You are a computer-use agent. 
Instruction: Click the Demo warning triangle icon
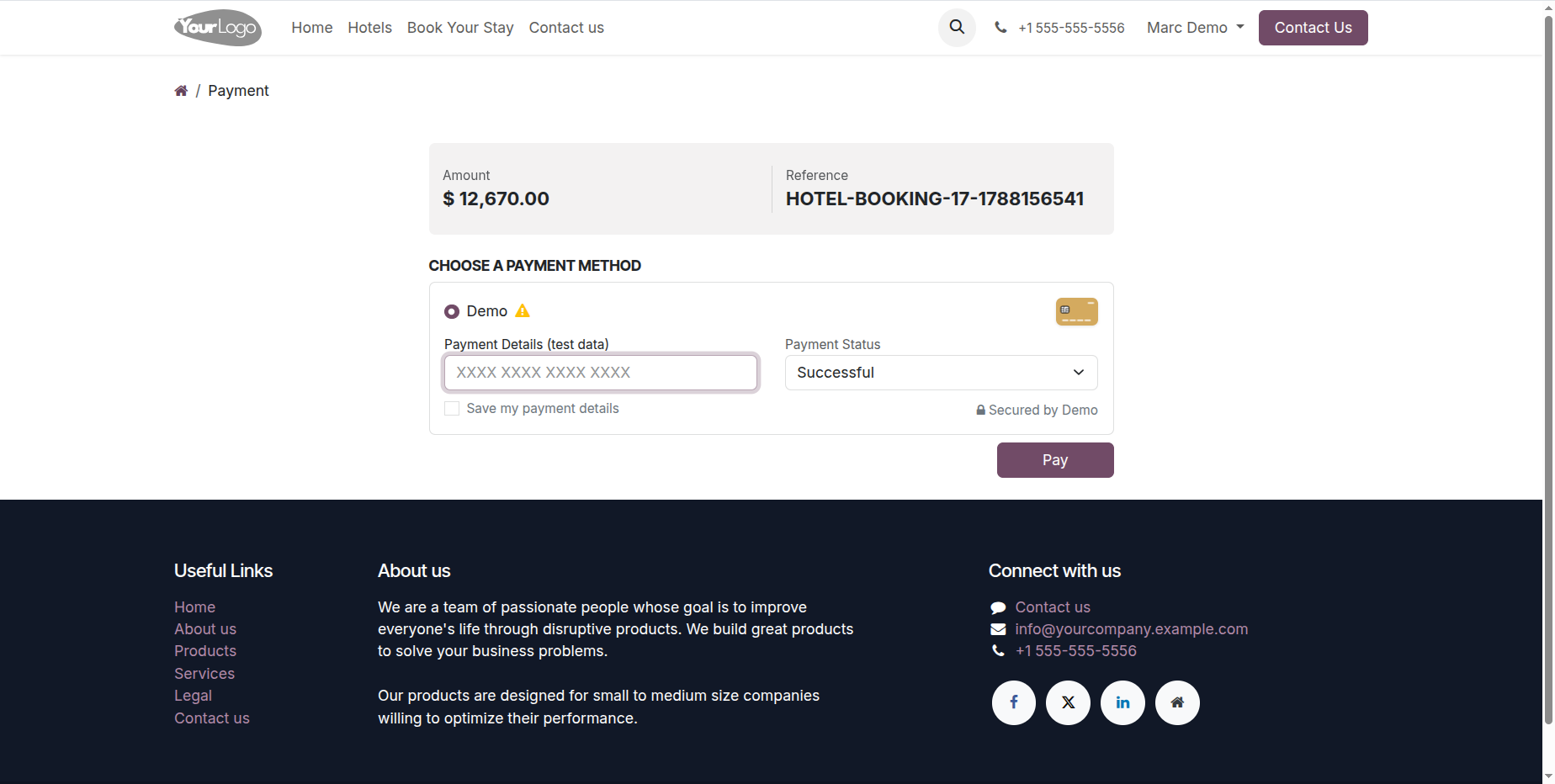(x=523, y=310)
